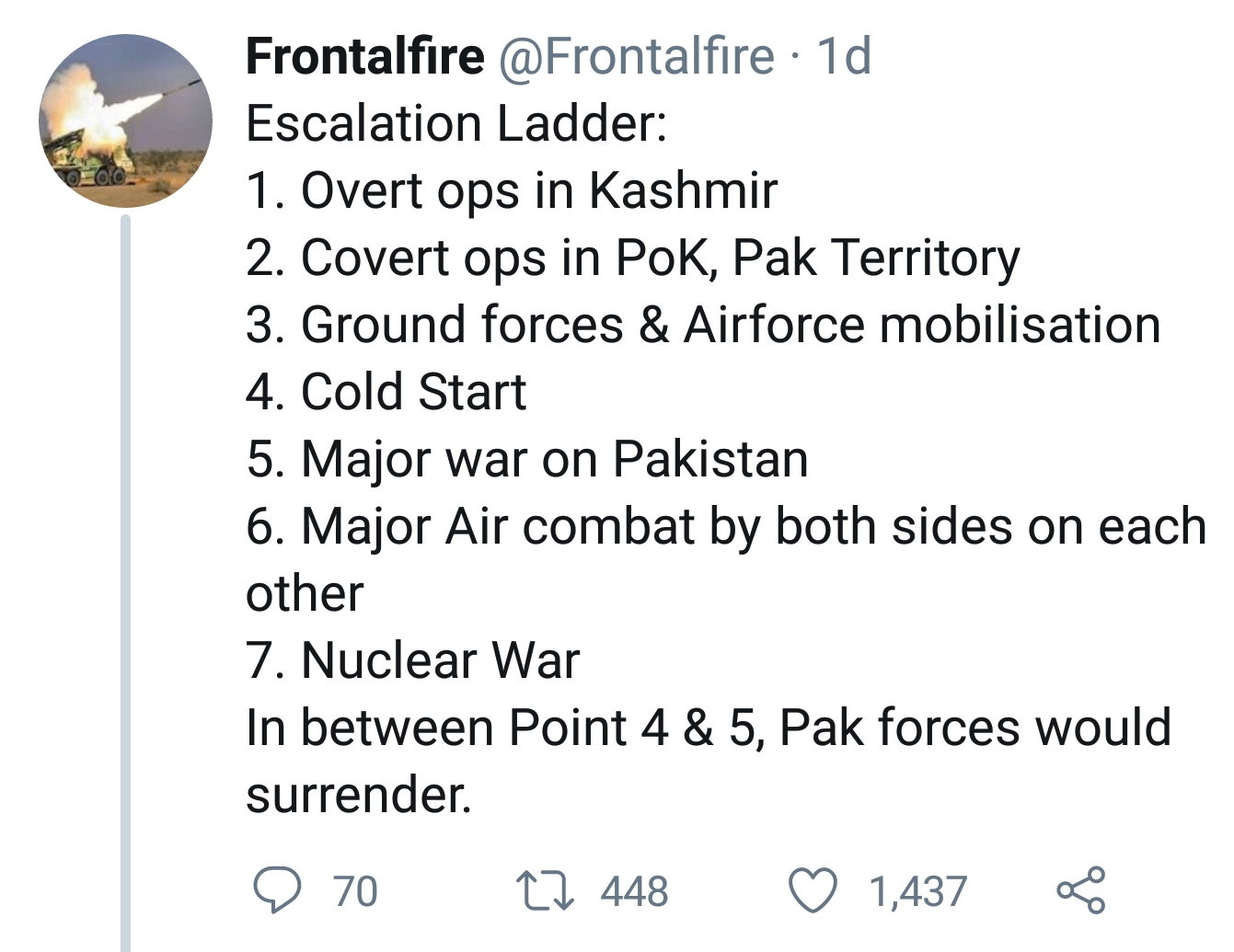This screenshot has width=1234, height=952.
Task: Select the line reading Nuclear War
Action: pos(413,660)
